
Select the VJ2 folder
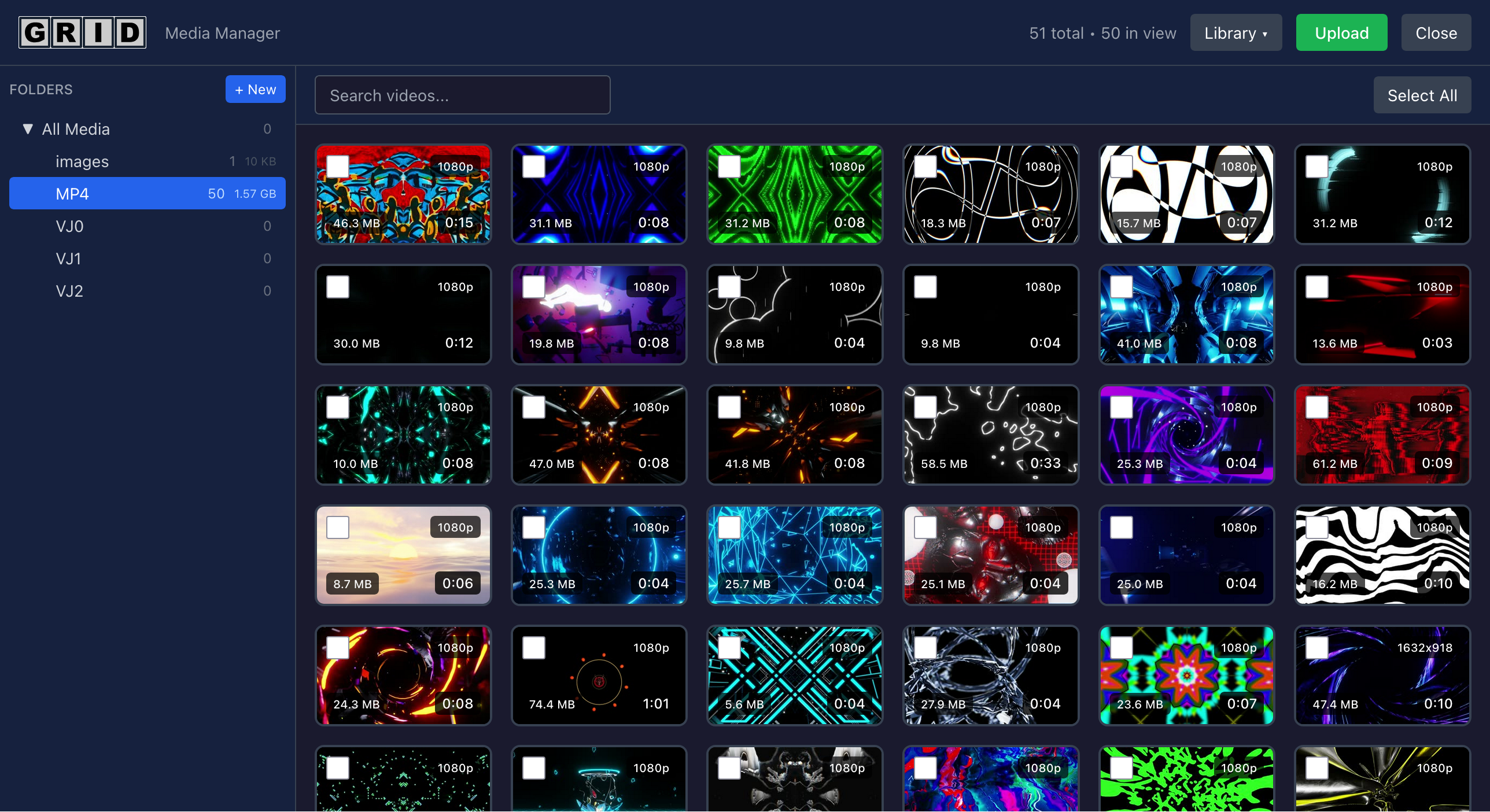pyautogui.click(x=69, y=290)
